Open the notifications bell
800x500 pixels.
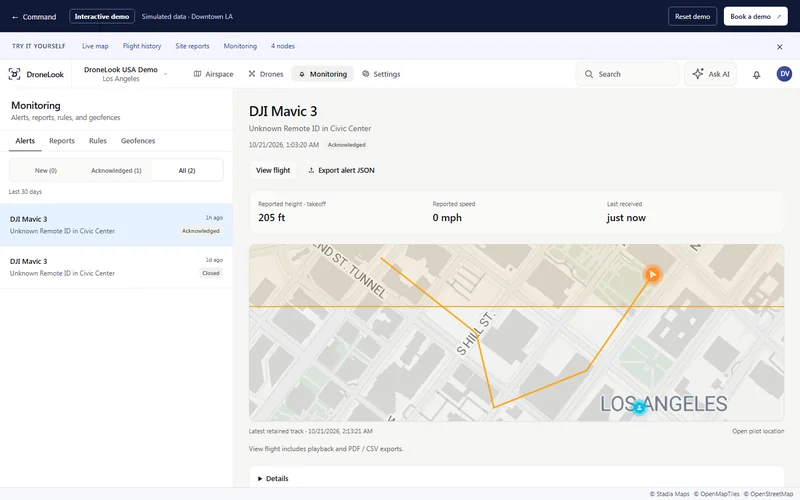click(757, 74)
